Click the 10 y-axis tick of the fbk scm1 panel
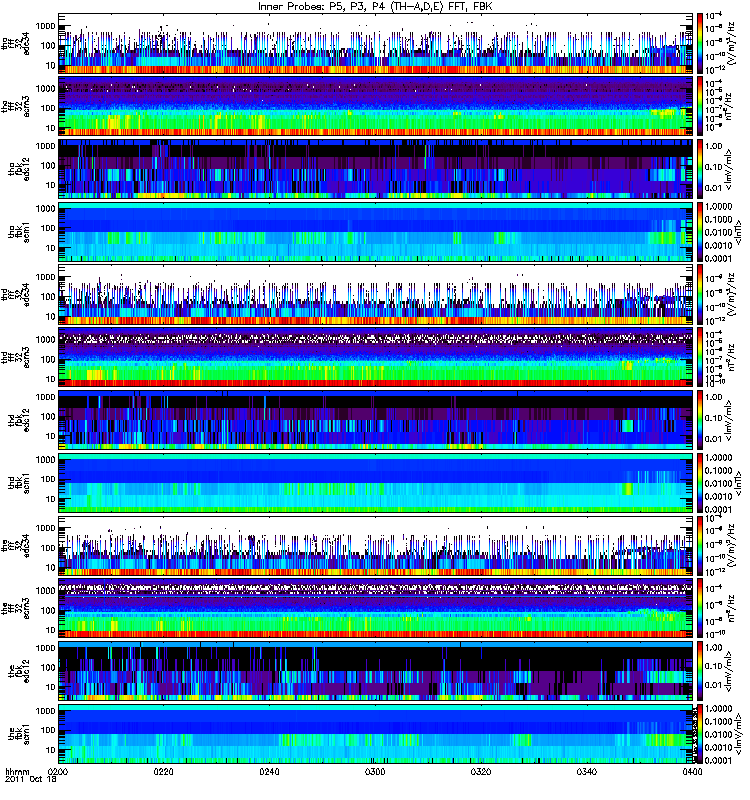The height and width of the screenshot is (800, 750). [x=51, y=751]
